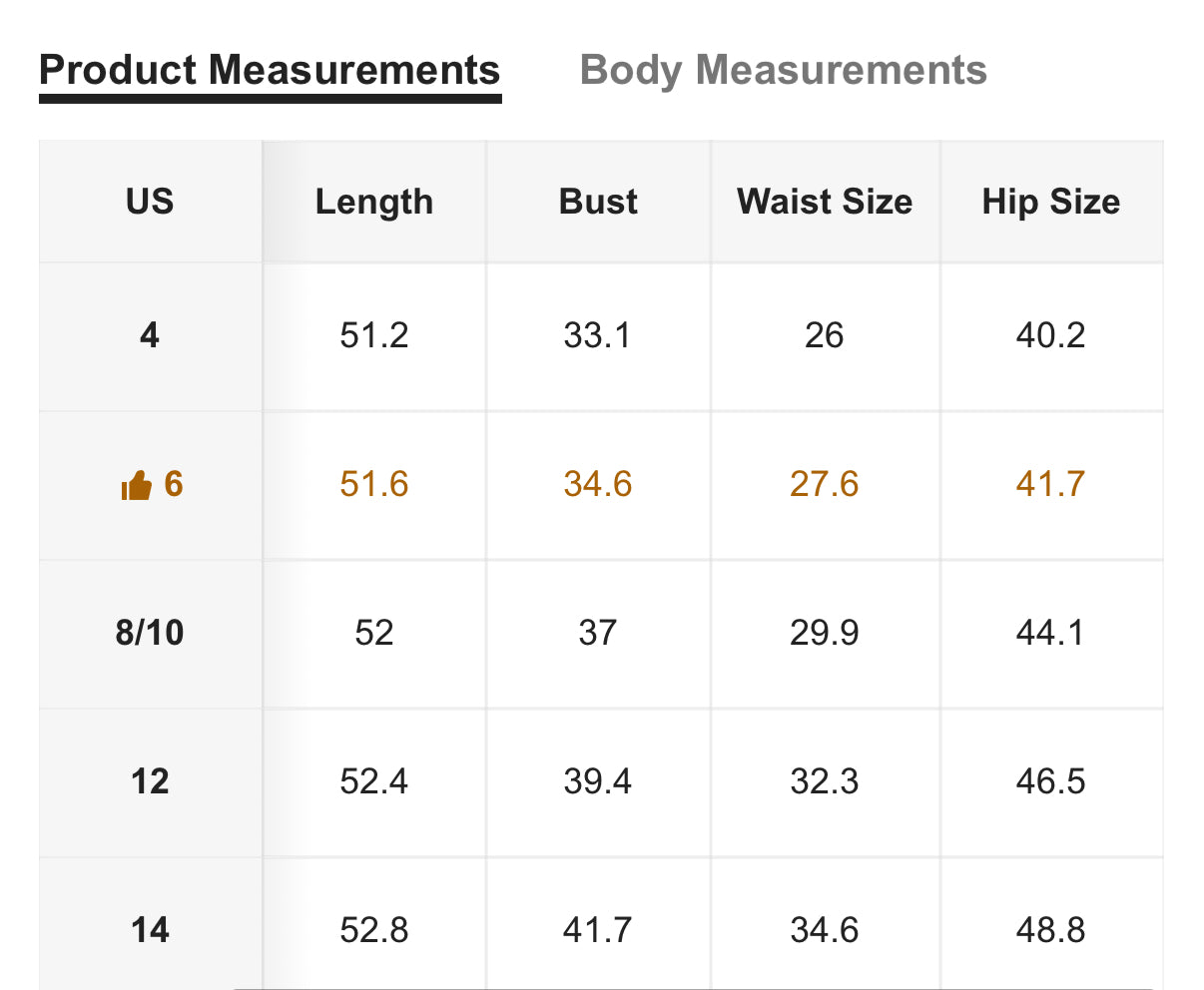Click the 39.4 bust cell
This screenshot has height=990, width=1204.
pos(598,781)
